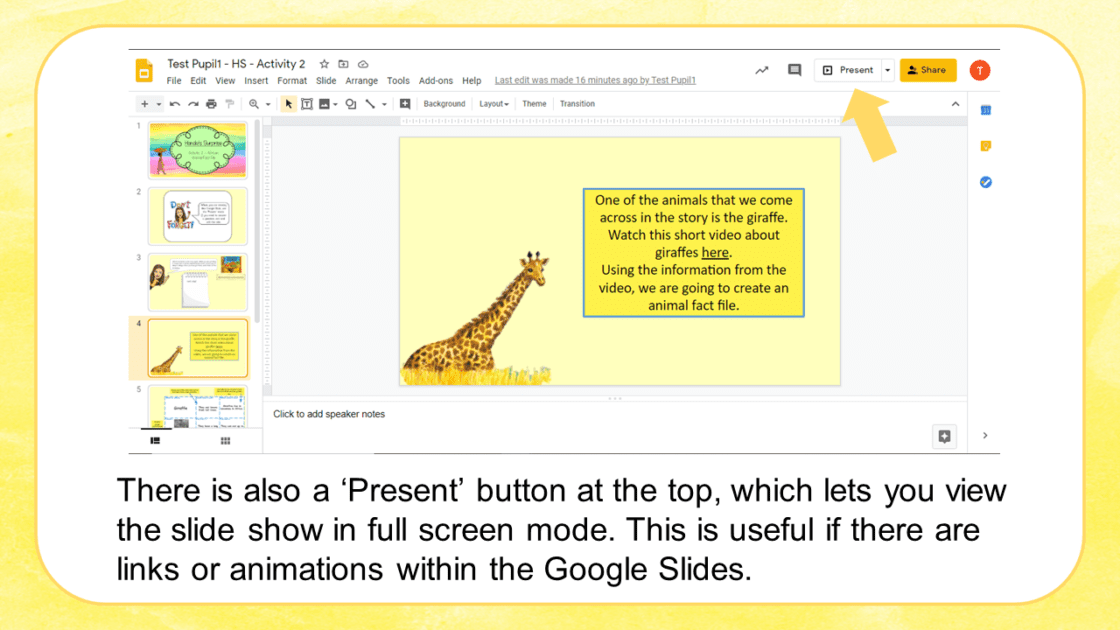Collapse the toolbar with the up chevron
1120x630 pixels.
coord(955,104)
